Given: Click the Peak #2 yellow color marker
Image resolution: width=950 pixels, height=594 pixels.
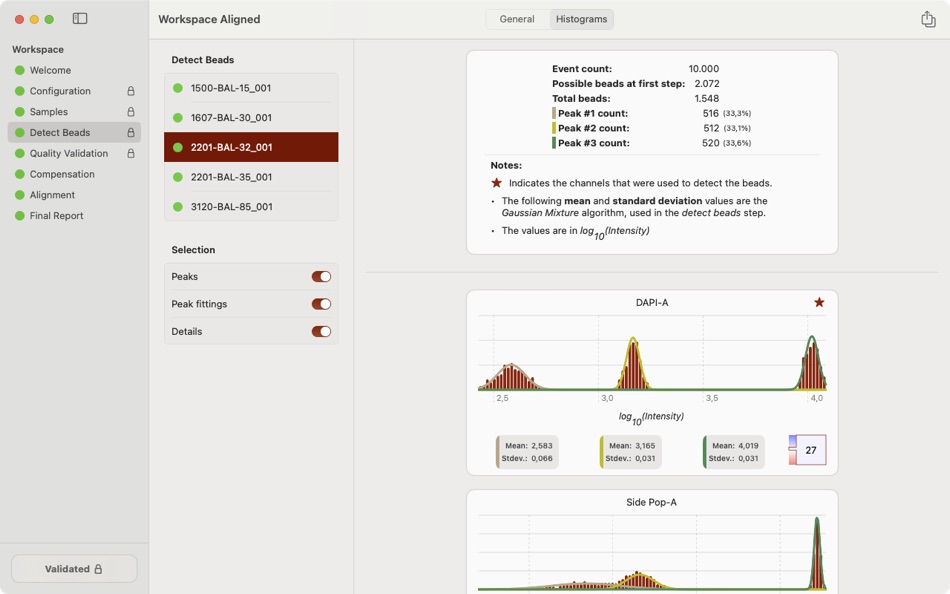Looking at the screenshot, I should (x=554, y=128).
